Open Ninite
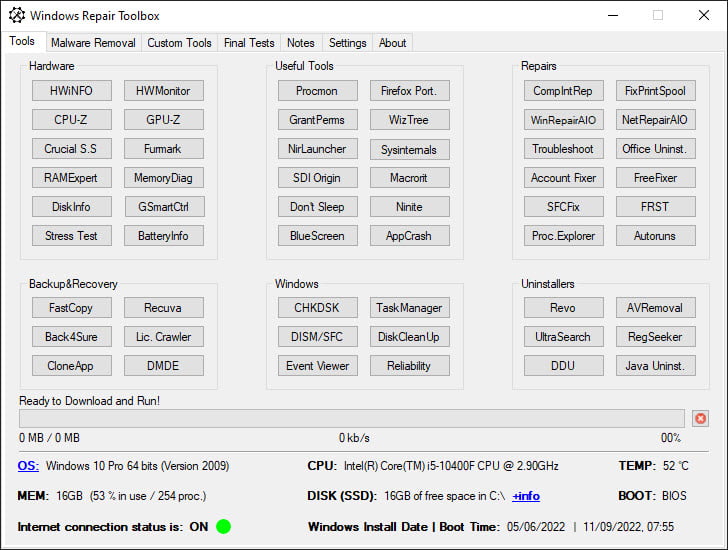The width and height of the screenshot is (728, 550). pos(410,207)
